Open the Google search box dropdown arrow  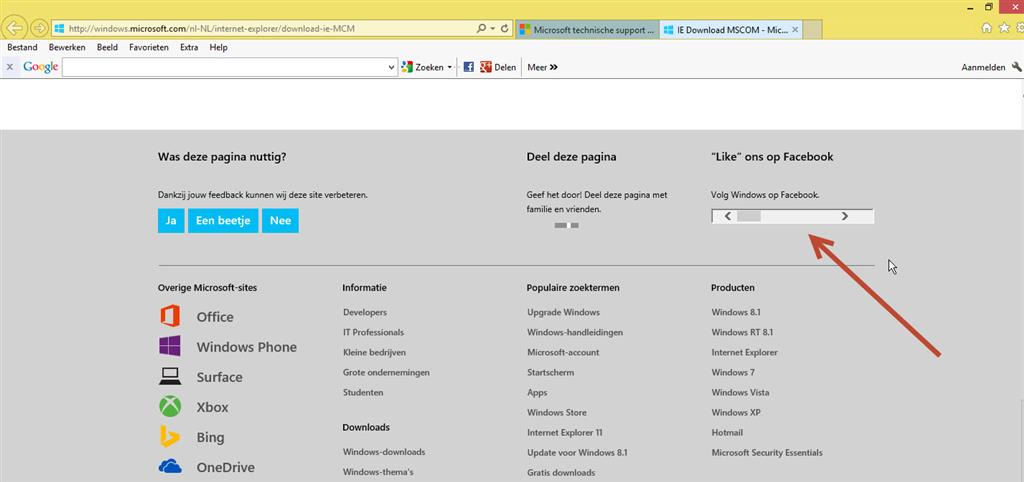(x=392, y=67)
